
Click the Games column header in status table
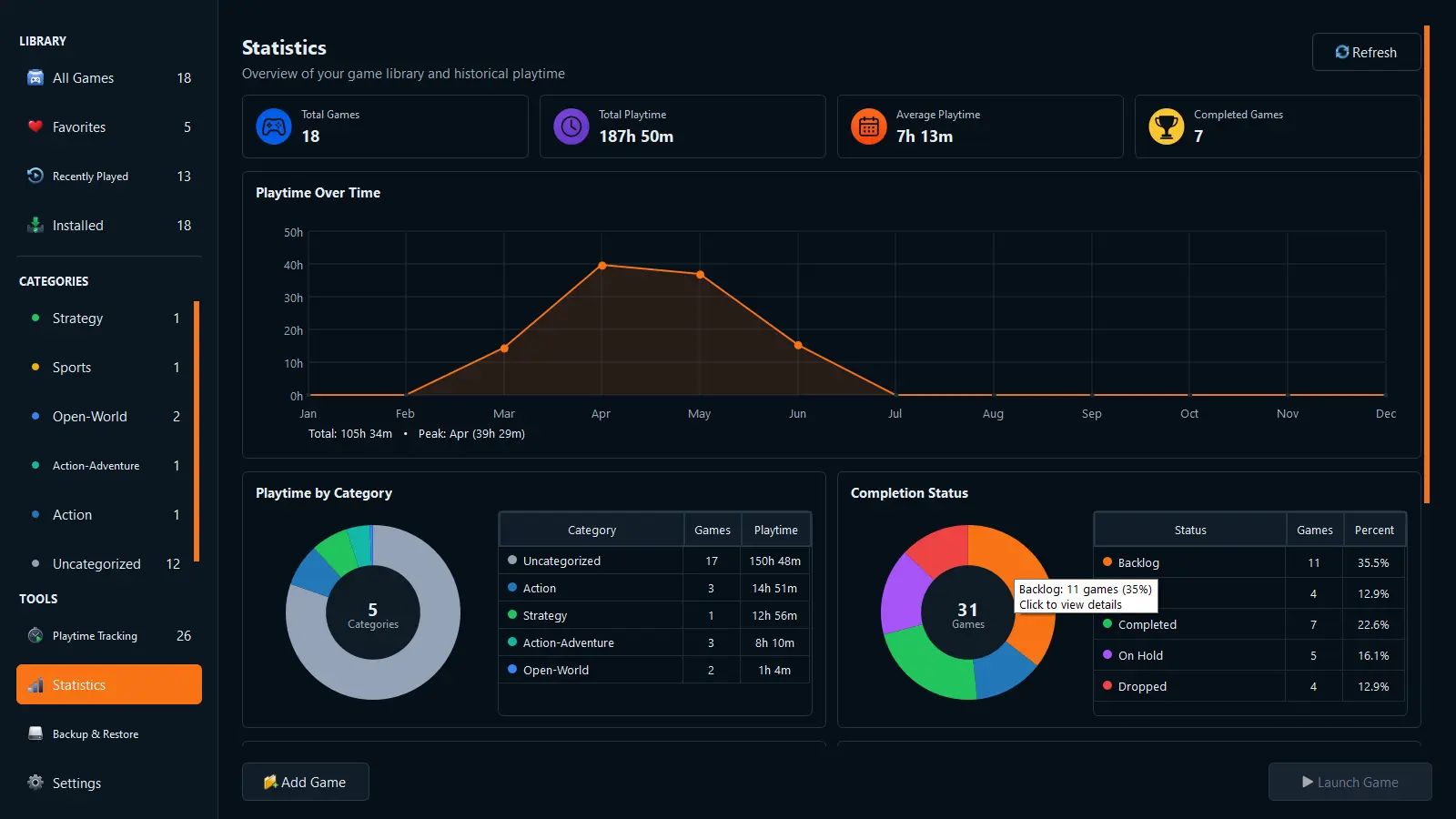point(1314,530)
